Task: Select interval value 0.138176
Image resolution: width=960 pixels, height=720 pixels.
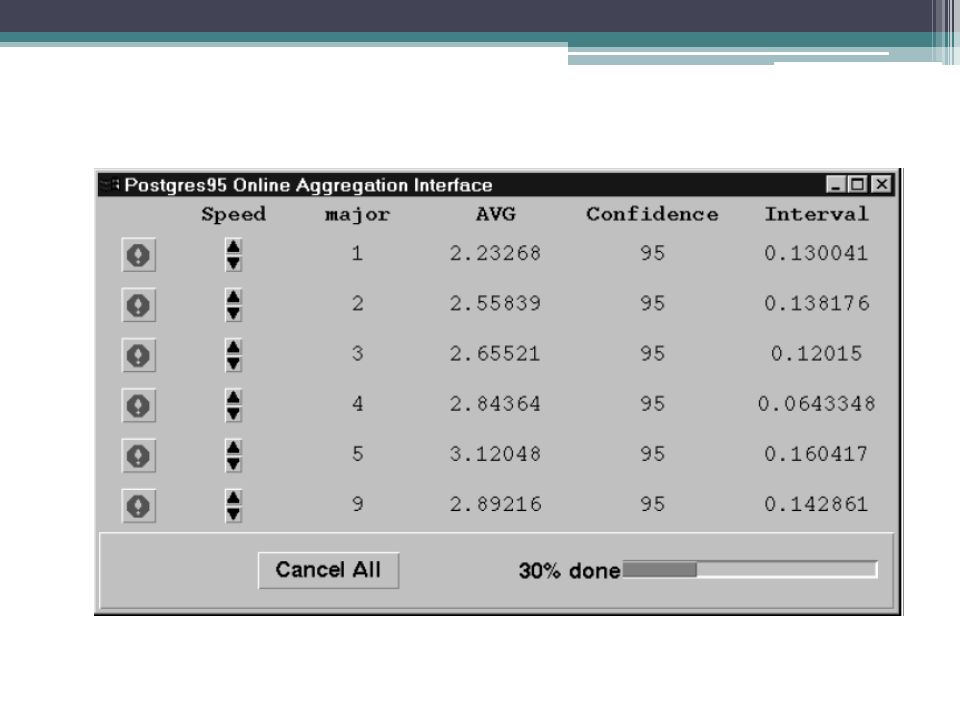Action: click(817, 304)
